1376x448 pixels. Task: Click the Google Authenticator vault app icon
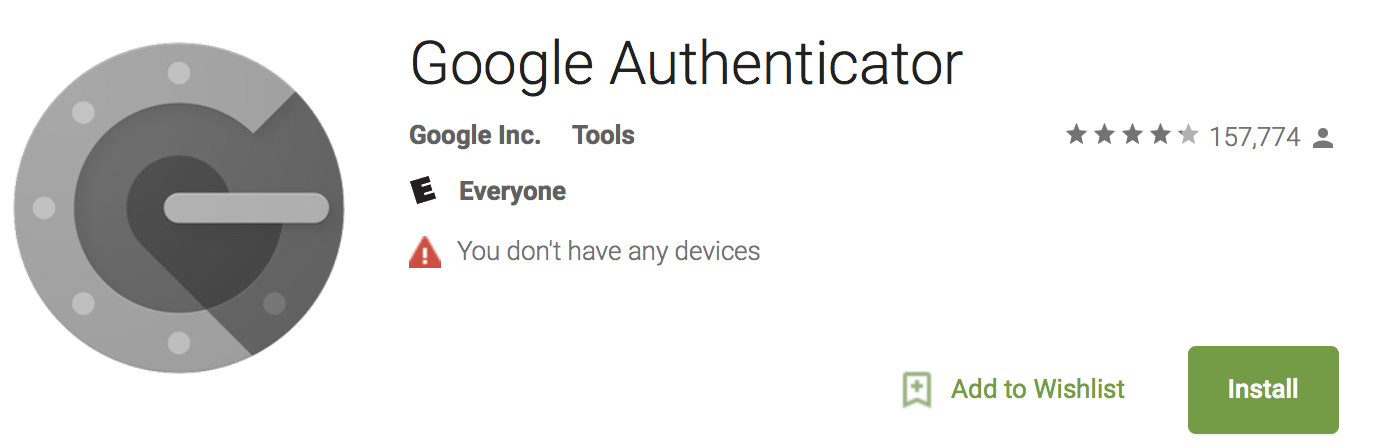pyautogui.click(x=179, y=208)
